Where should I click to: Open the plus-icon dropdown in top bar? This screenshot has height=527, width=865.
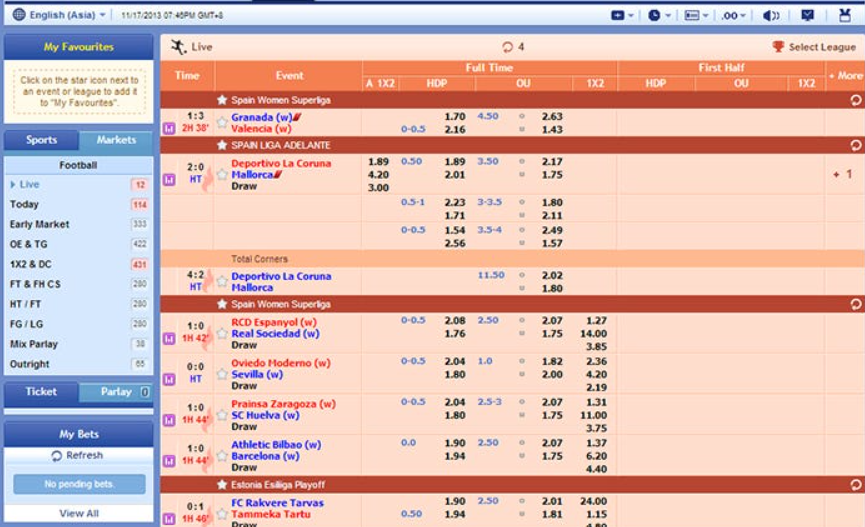(622, 15)
